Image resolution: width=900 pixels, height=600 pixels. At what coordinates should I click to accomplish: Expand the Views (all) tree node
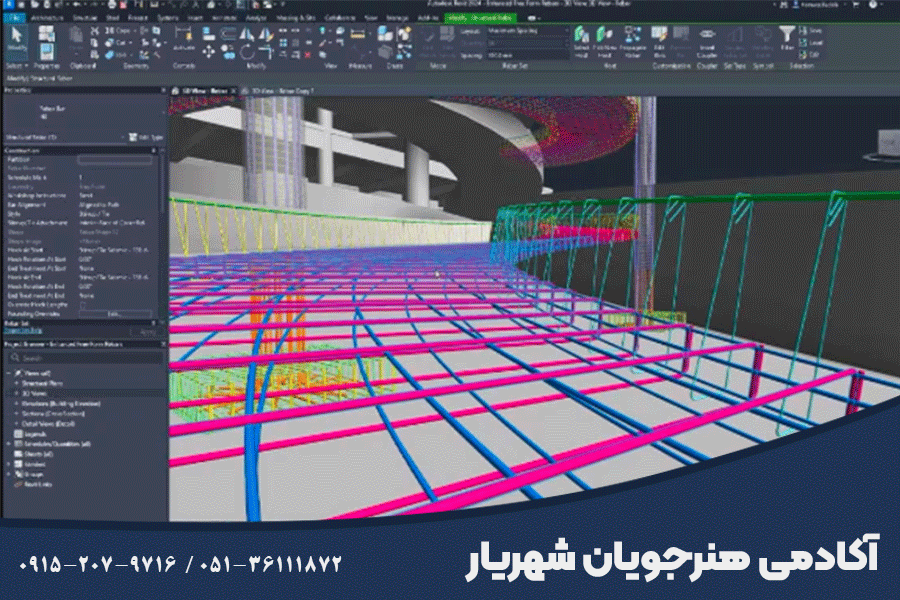(9, 371)
